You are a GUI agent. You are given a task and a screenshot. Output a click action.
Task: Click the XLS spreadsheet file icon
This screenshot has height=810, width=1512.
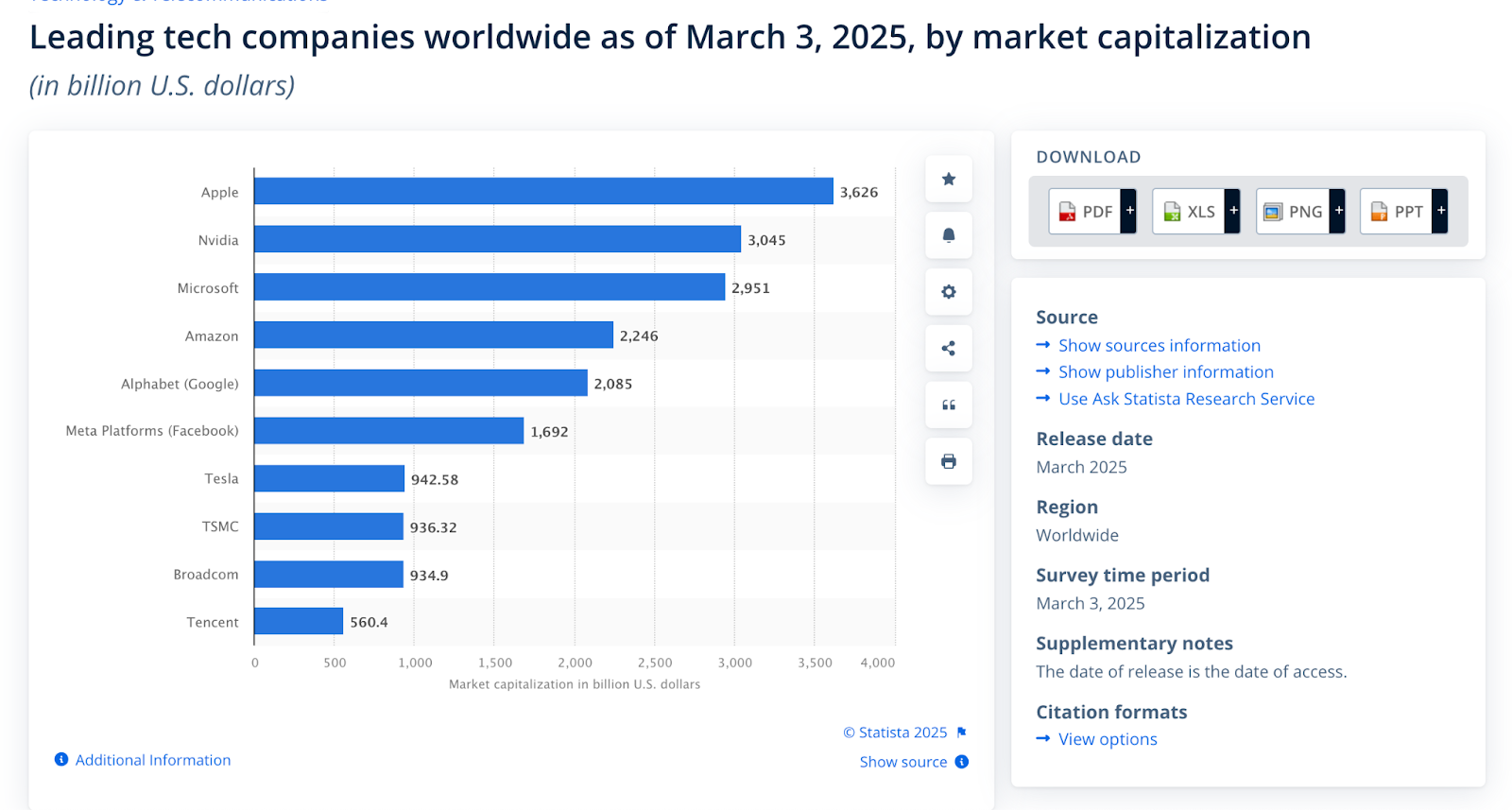(1172, 212)
